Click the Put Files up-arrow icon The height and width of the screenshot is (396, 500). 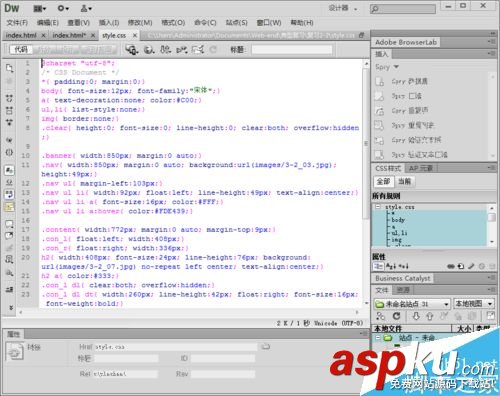point(430,316)
